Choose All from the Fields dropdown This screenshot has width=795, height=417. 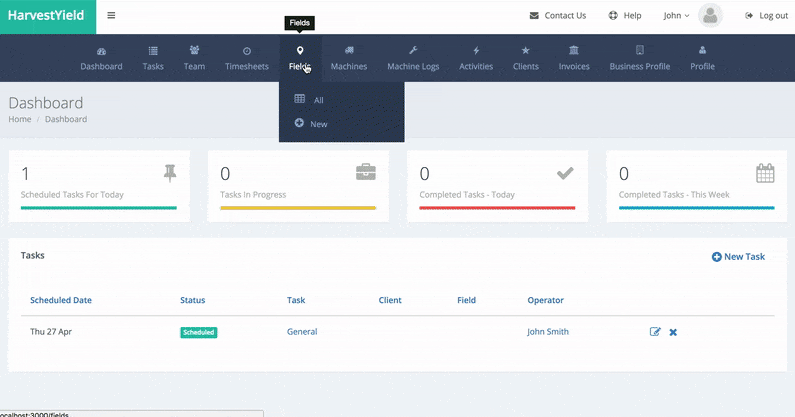(x=318, y=100)
